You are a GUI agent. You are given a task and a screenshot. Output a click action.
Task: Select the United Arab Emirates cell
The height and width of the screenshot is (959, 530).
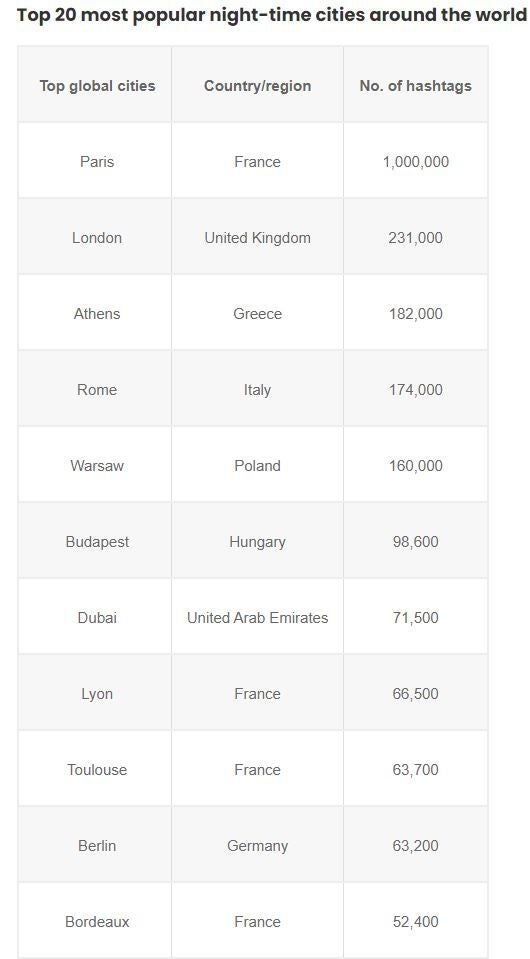point(257,618)
